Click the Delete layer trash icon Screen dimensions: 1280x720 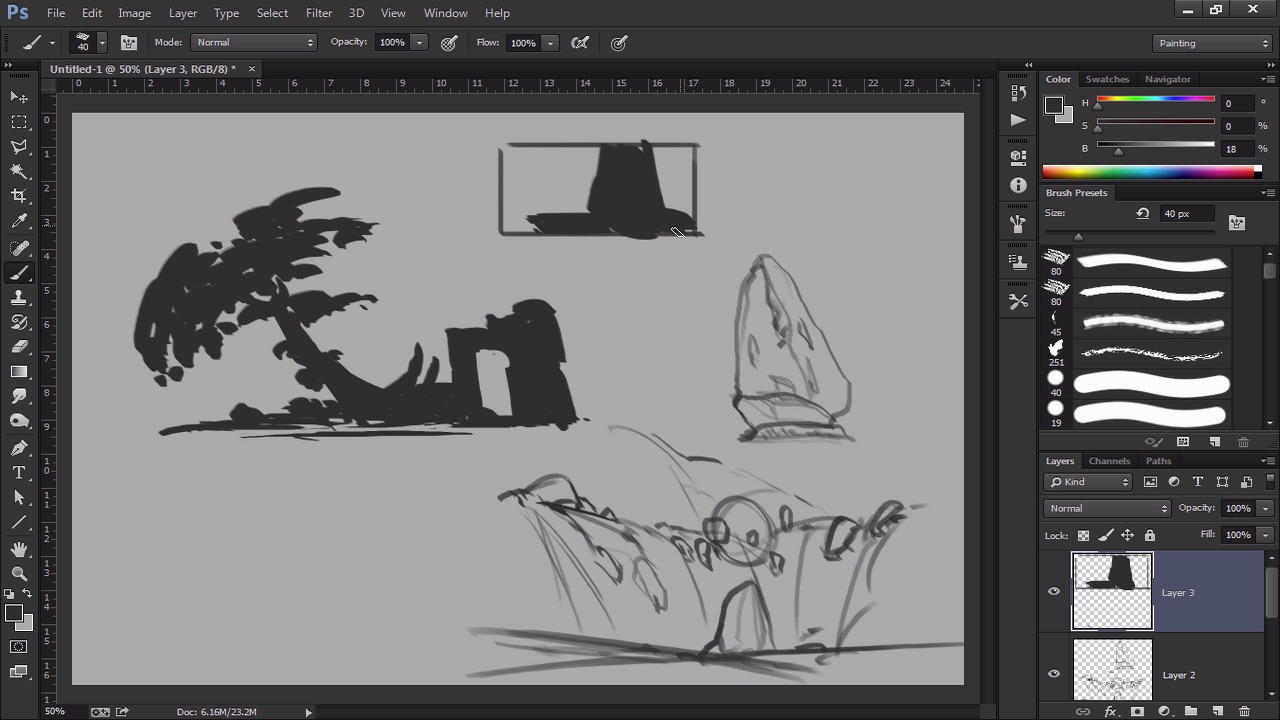[x=1244, y=711]
